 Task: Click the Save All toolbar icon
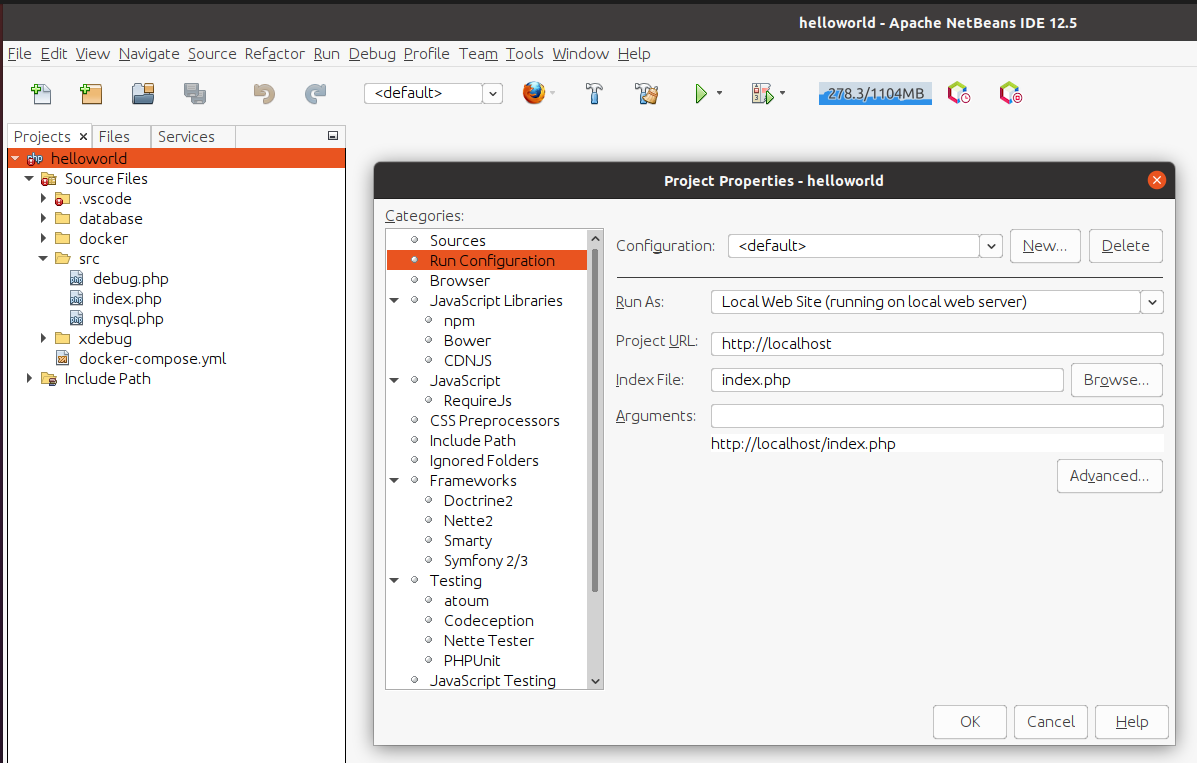[x=195, y=93]
